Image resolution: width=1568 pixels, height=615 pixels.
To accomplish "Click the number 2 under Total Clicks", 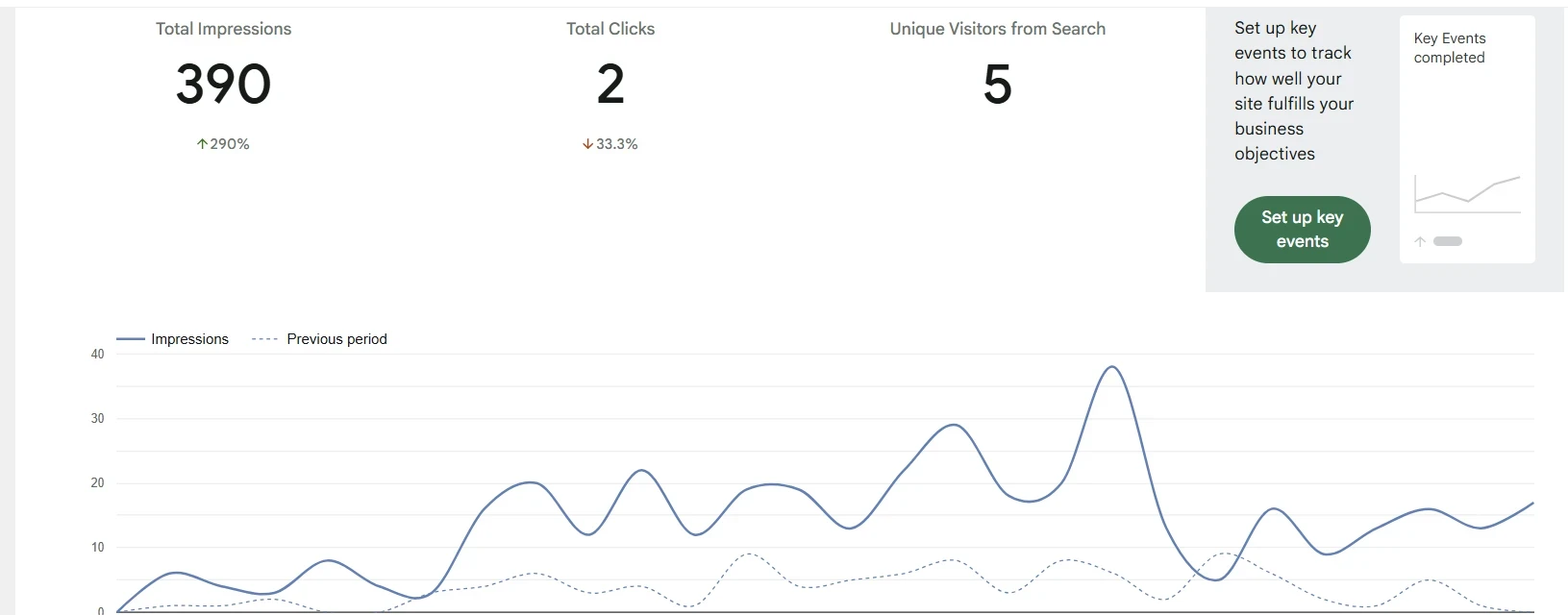I will (610, 84).
